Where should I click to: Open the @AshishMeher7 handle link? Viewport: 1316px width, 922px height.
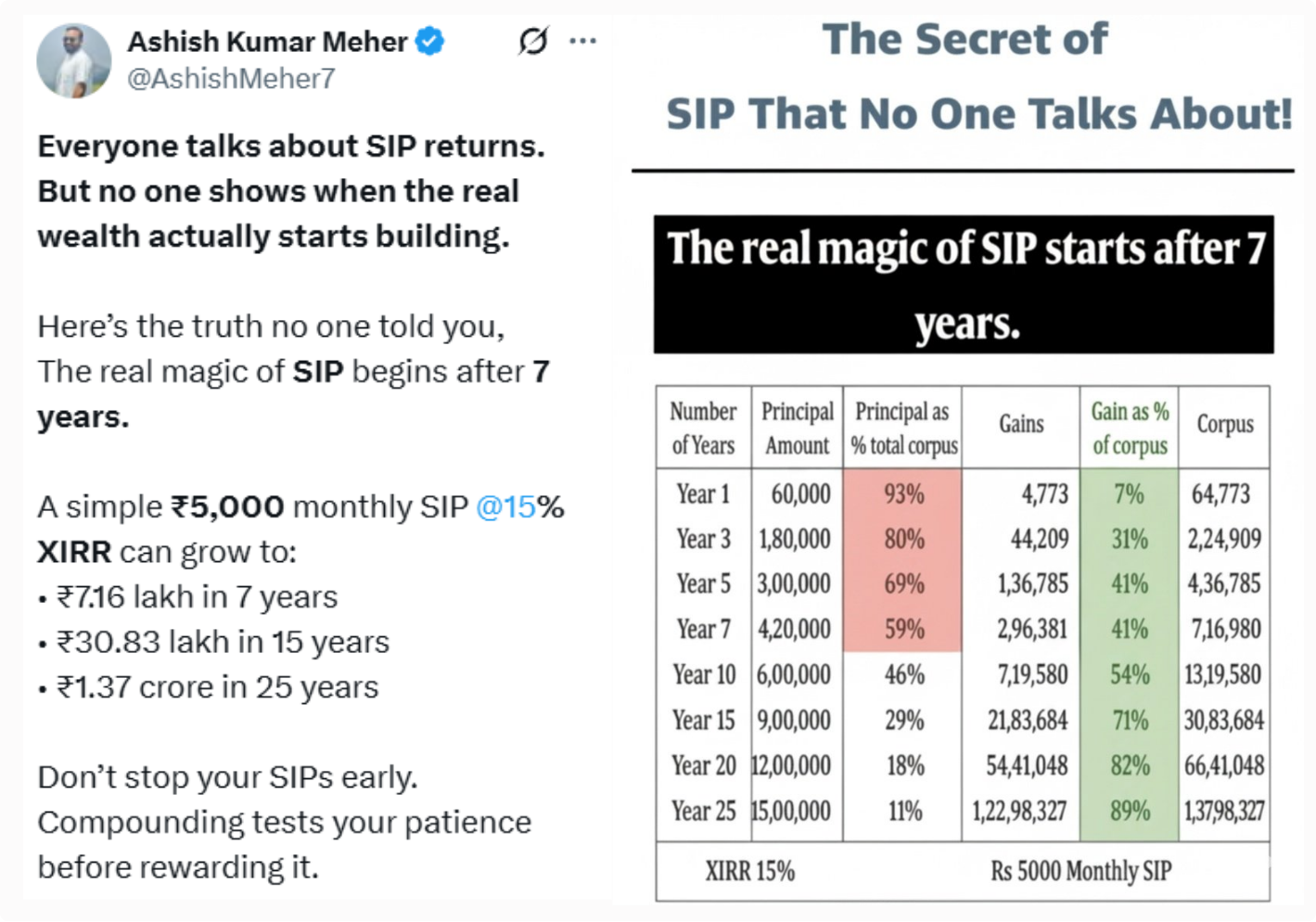click(x=231, y=79)
